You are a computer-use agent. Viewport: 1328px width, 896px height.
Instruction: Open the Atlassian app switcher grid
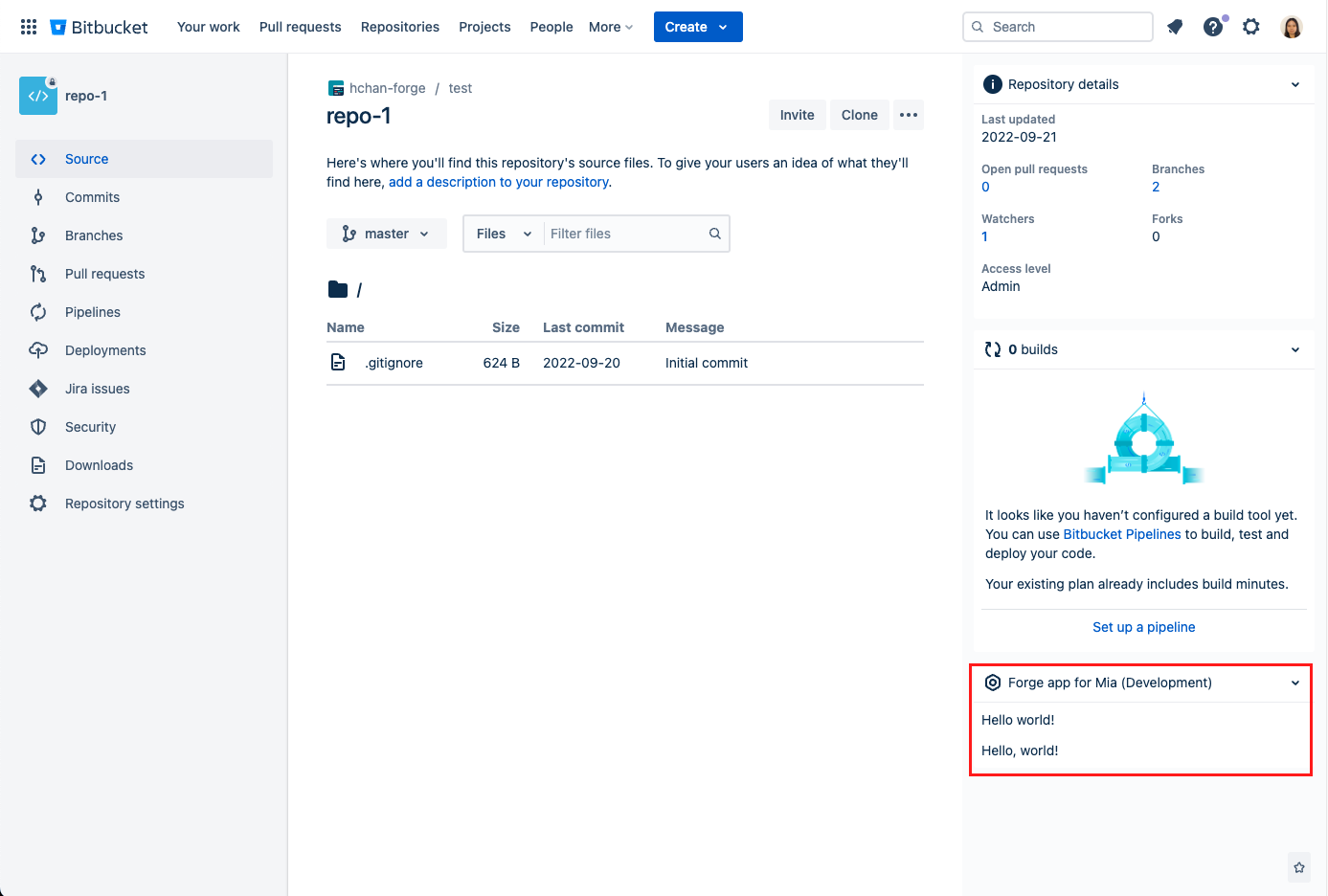[28, 26]
